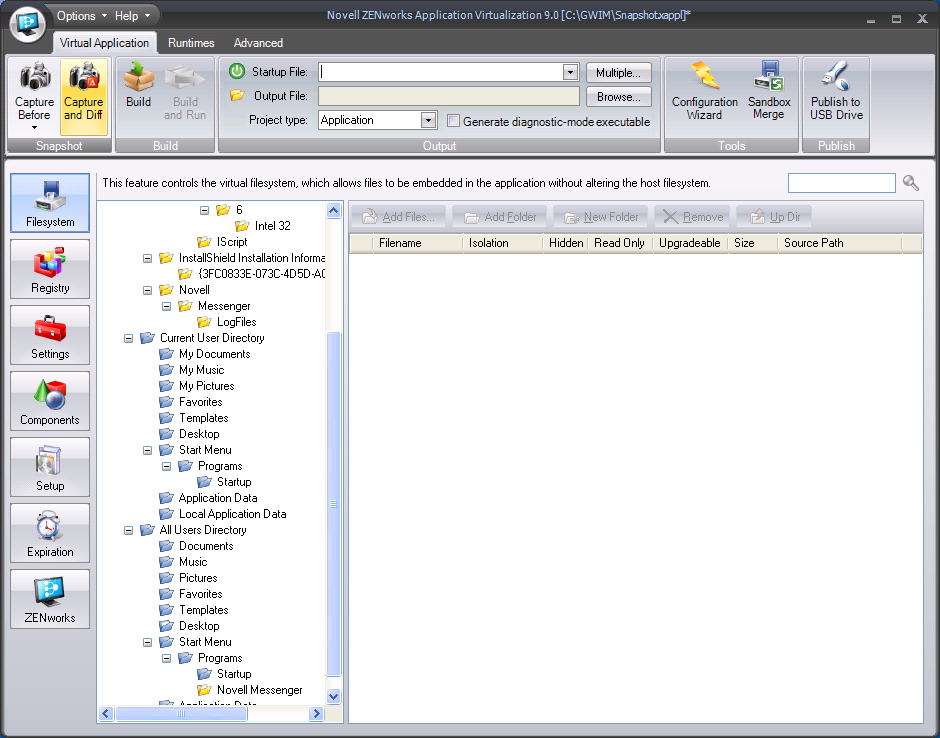Launch Sandbox Merge tool
Viewport: 940px width, 738px height.
[769, 92]
